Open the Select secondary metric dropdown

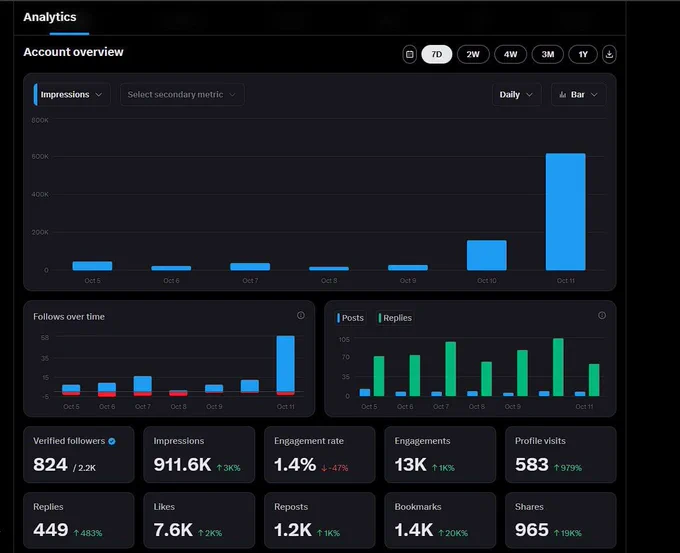coord(182,95)
